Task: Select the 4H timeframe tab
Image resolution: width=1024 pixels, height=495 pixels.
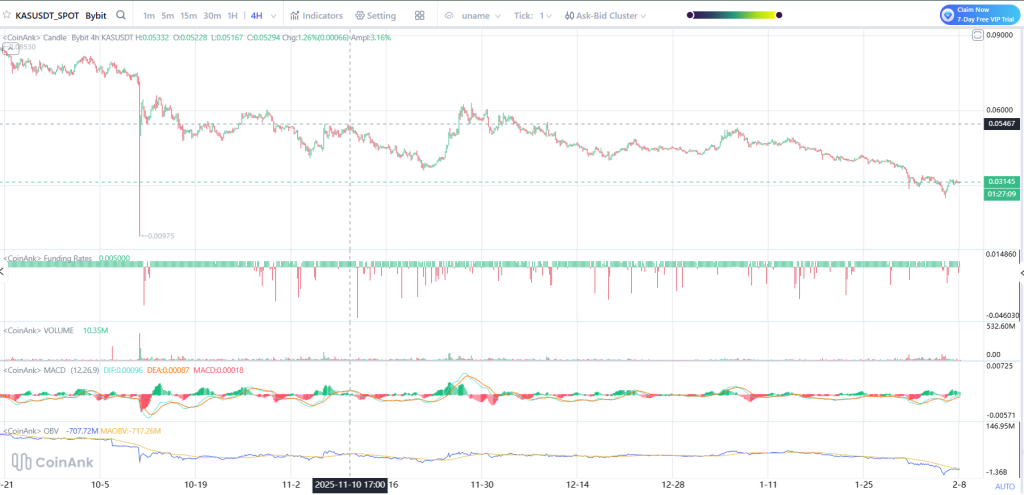Action: (257, 16)
